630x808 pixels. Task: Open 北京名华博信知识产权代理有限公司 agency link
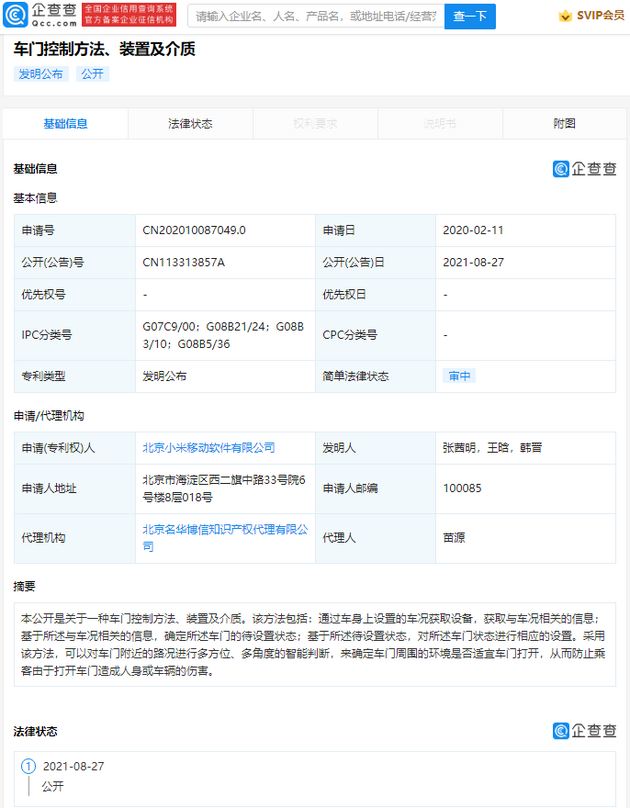(x=225, y=538)
